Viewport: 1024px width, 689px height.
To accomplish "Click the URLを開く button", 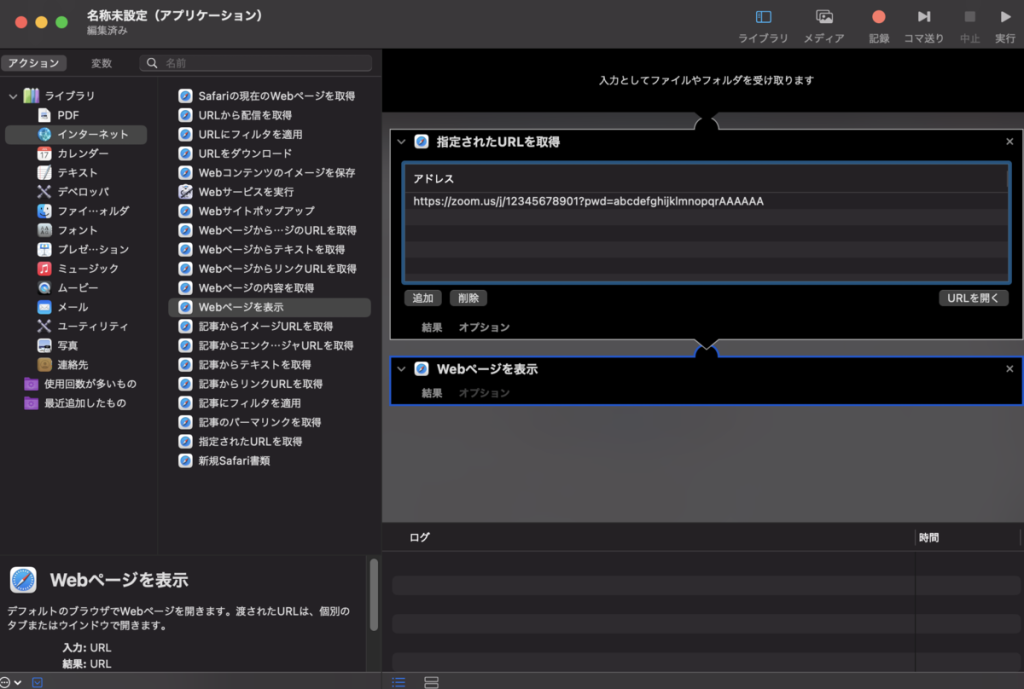I will [972, 298].
